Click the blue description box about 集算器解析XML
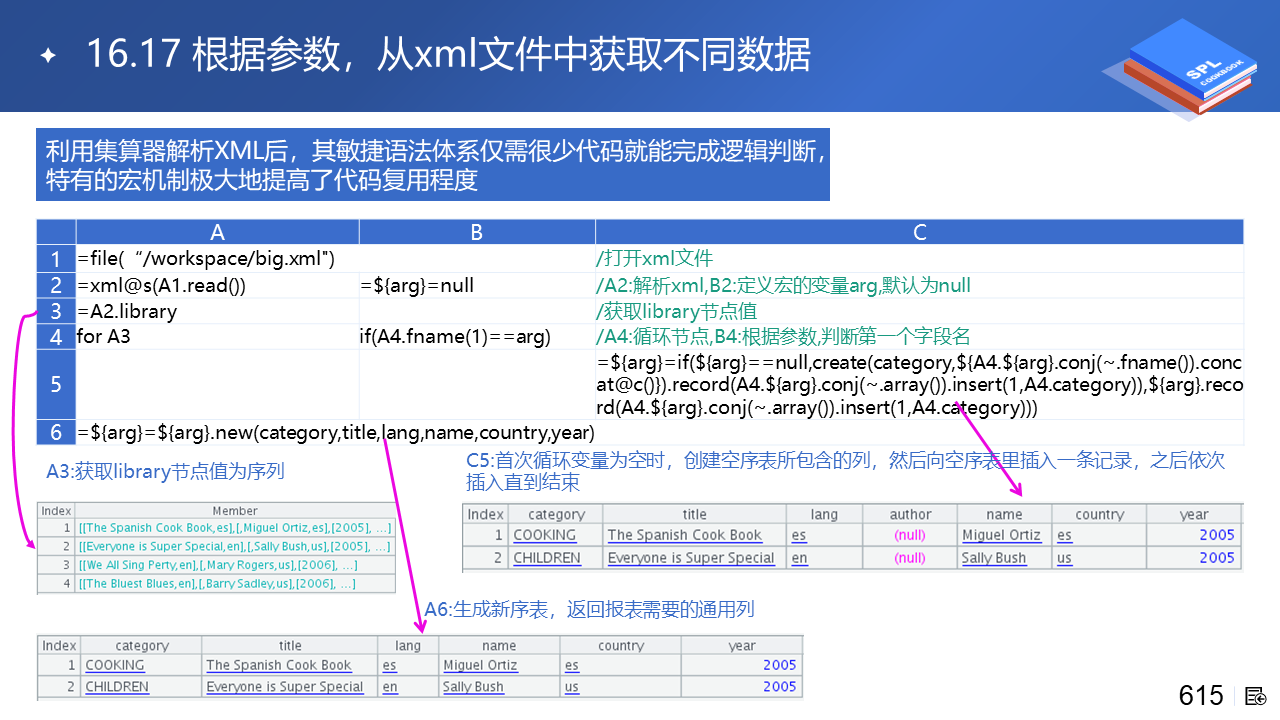Viewport: 1280px width, 720px height. [432, 165]
